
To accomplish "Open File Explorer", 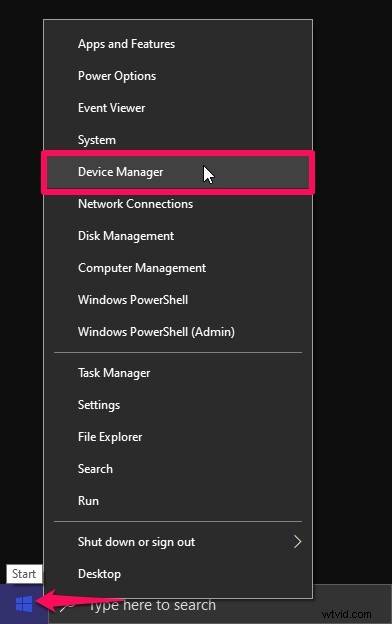I will [177, 437].
